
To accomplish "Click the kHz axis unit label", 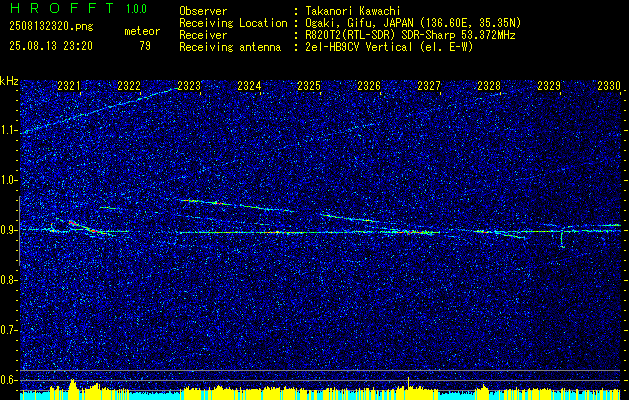I will [x=9, y=81].
